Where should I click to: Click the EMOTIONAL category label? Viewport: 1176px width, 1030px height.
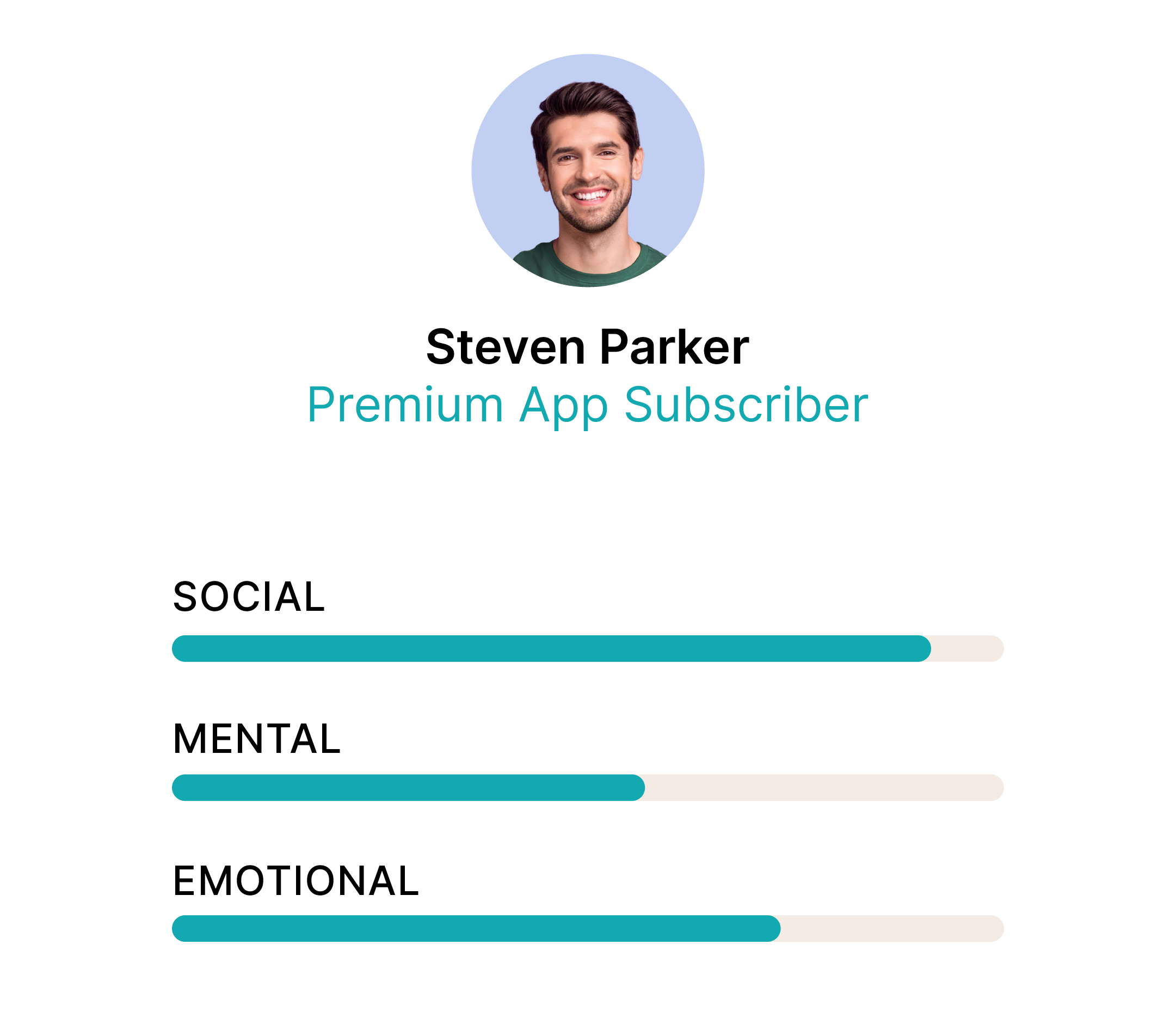(296, 880)
